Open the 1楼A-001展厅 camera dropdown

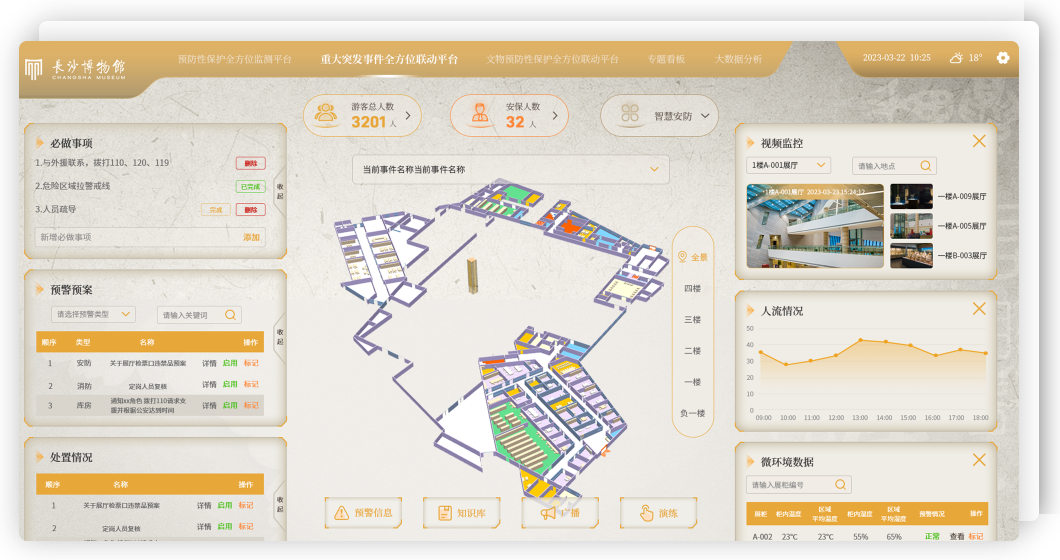click(788, 165)
